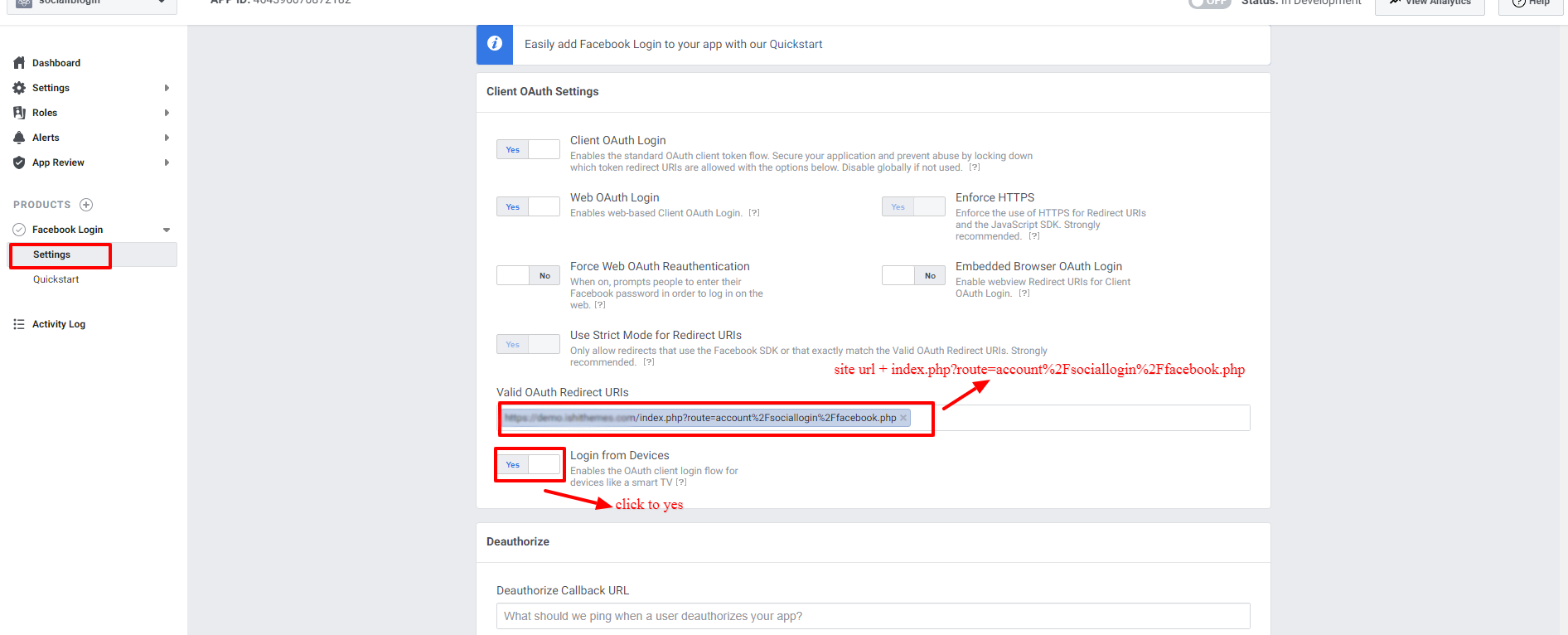Click the Activity Log list icon
1568x635 pixels.
[19, 324]
